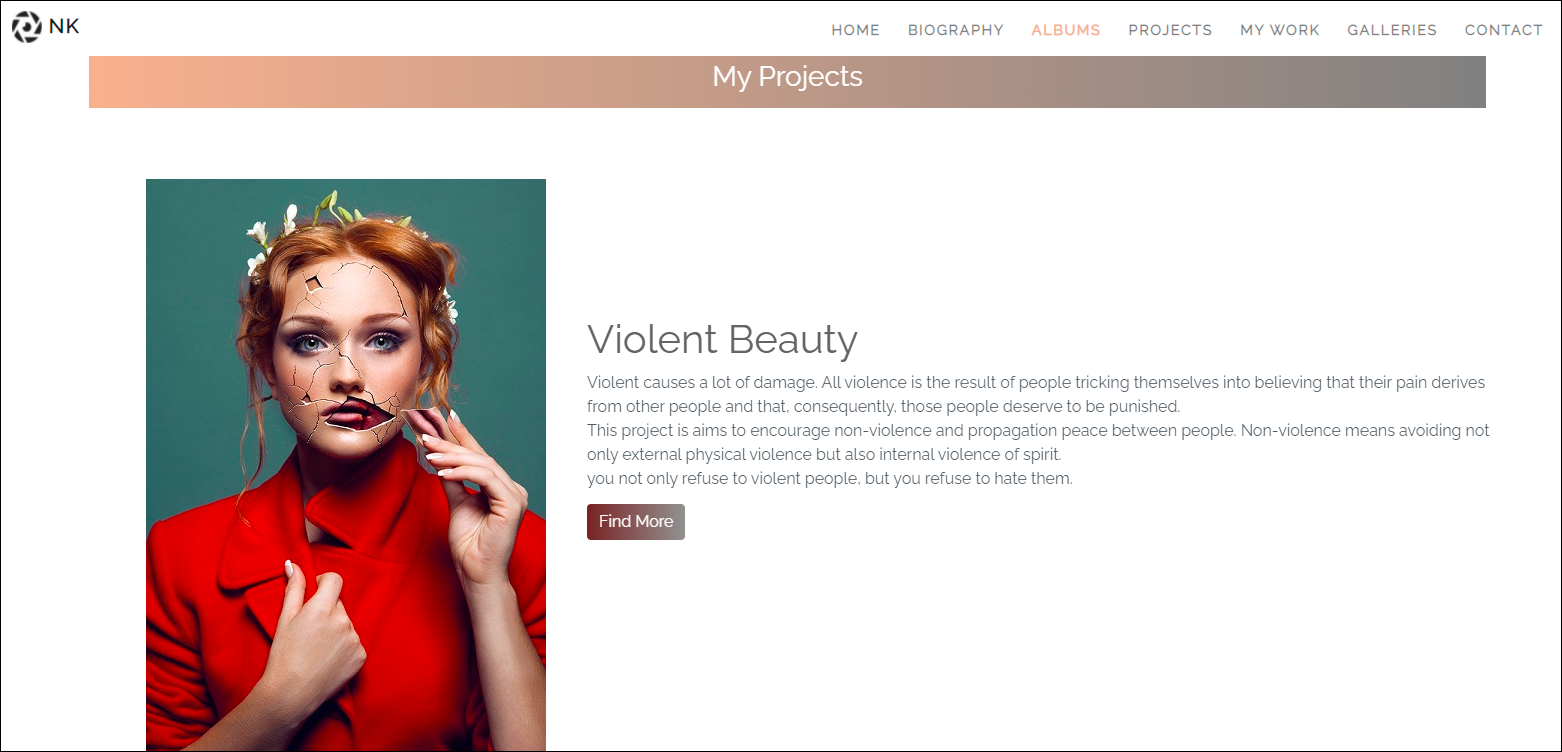Screen dimensions: 1562x752
Task: Click the My Projects banner title
Action: coord(787,77)
